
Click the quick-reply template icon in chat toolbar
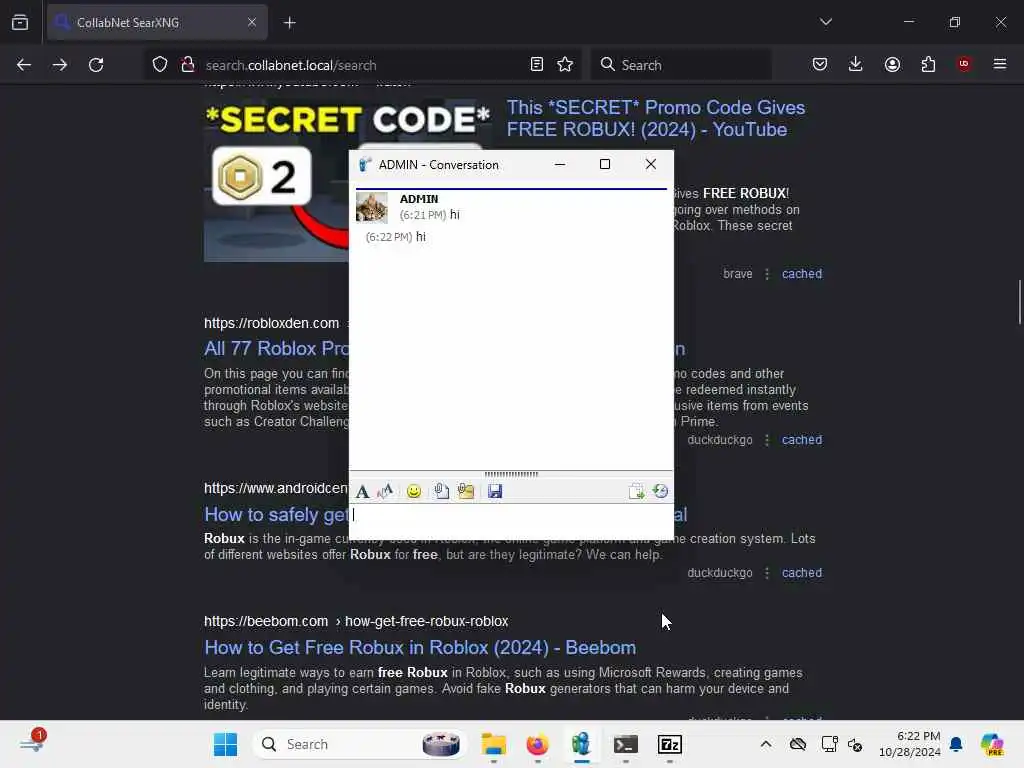[x=636, y=491]
